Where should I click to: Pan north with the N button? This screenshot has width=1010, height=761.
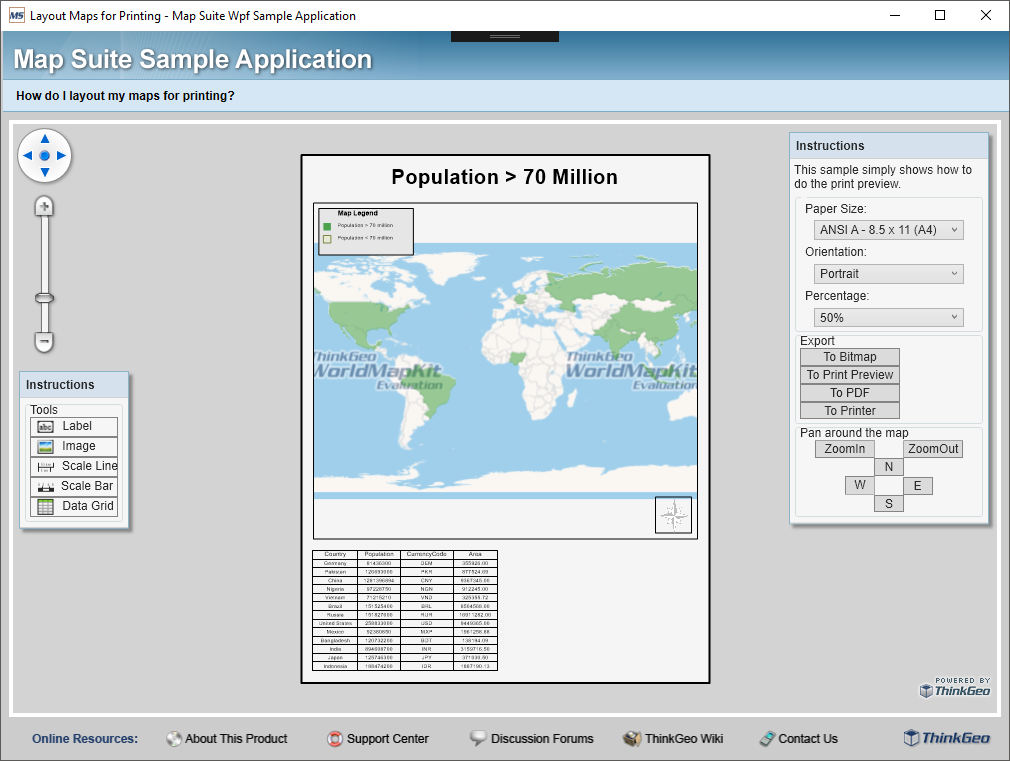click(889, 467)
